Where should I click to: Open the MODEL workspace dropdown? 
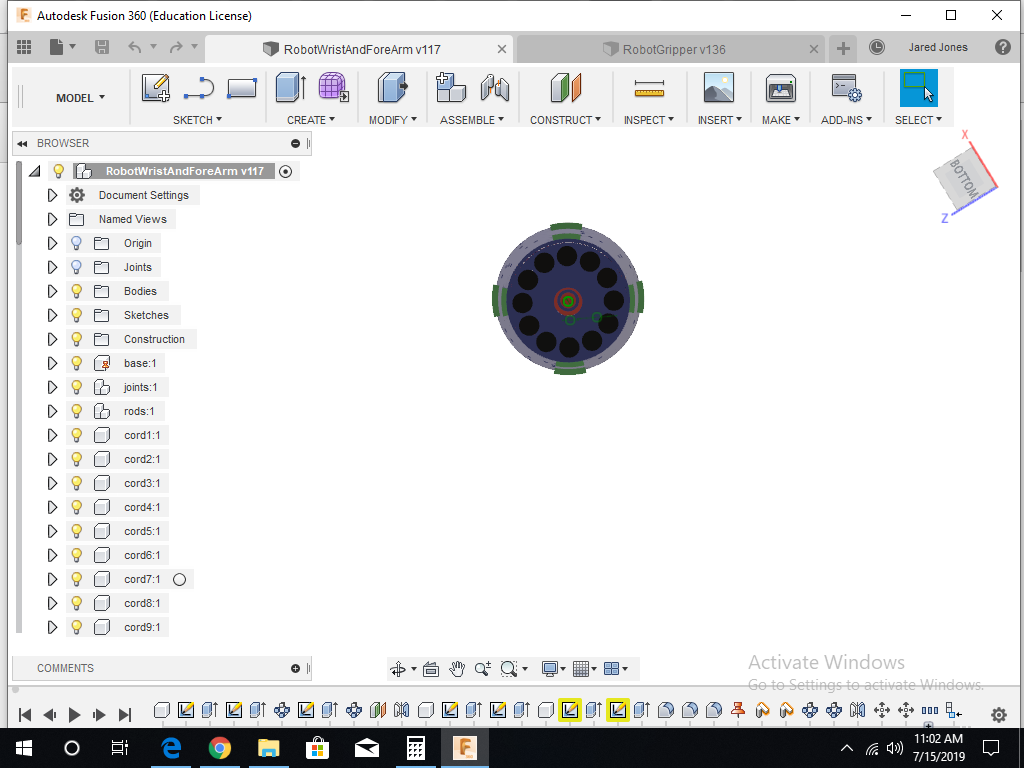pos(80,98)
